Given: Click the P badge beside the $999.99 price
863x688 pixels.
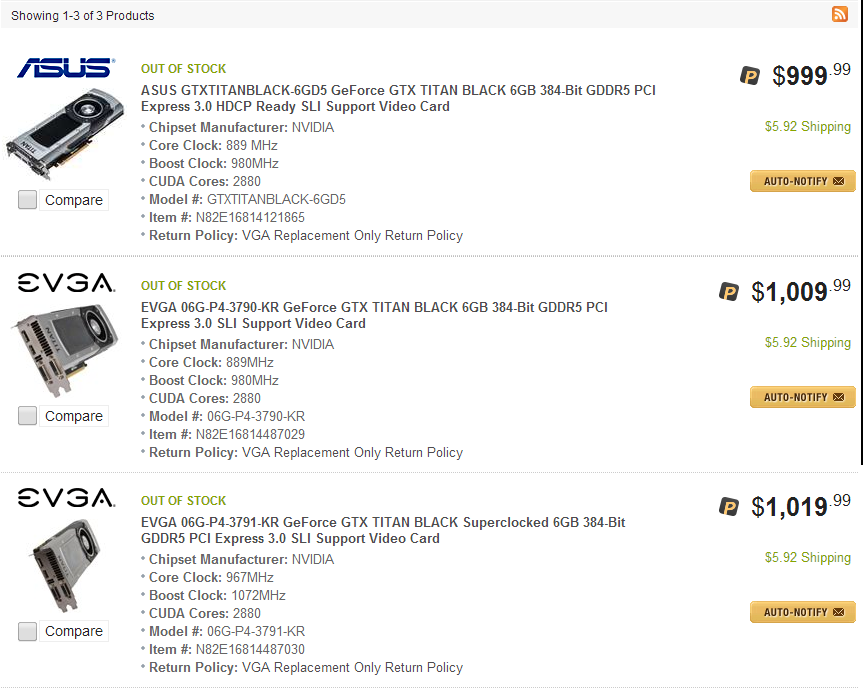Looking at the screenshot, I should 750,75.
